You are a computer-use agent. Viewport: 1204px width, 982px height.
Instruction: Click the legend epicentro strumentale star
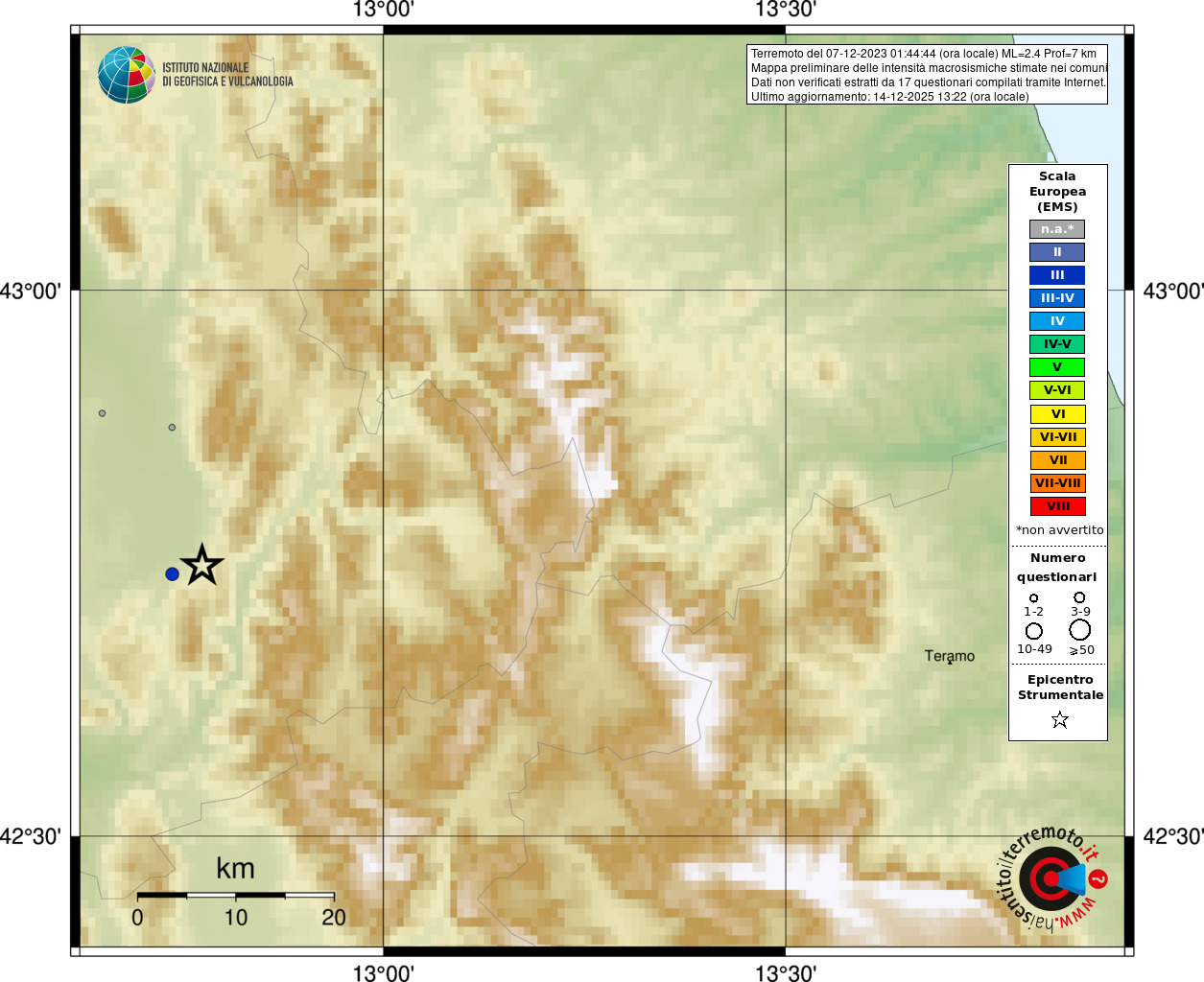[x=1059, y=719]
